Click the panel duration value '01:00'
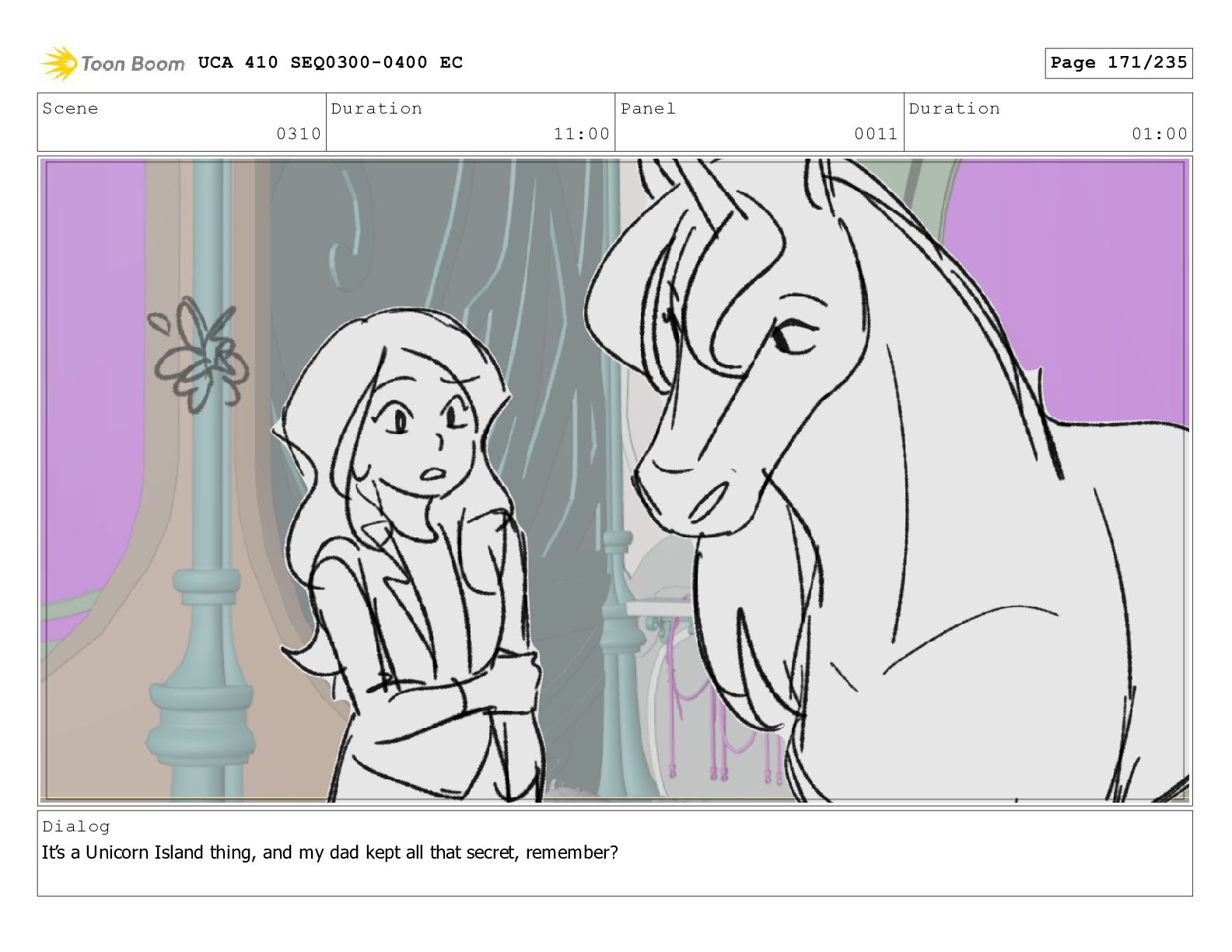This screenshot has width=1232, height=952. (x=1159, y=134)
